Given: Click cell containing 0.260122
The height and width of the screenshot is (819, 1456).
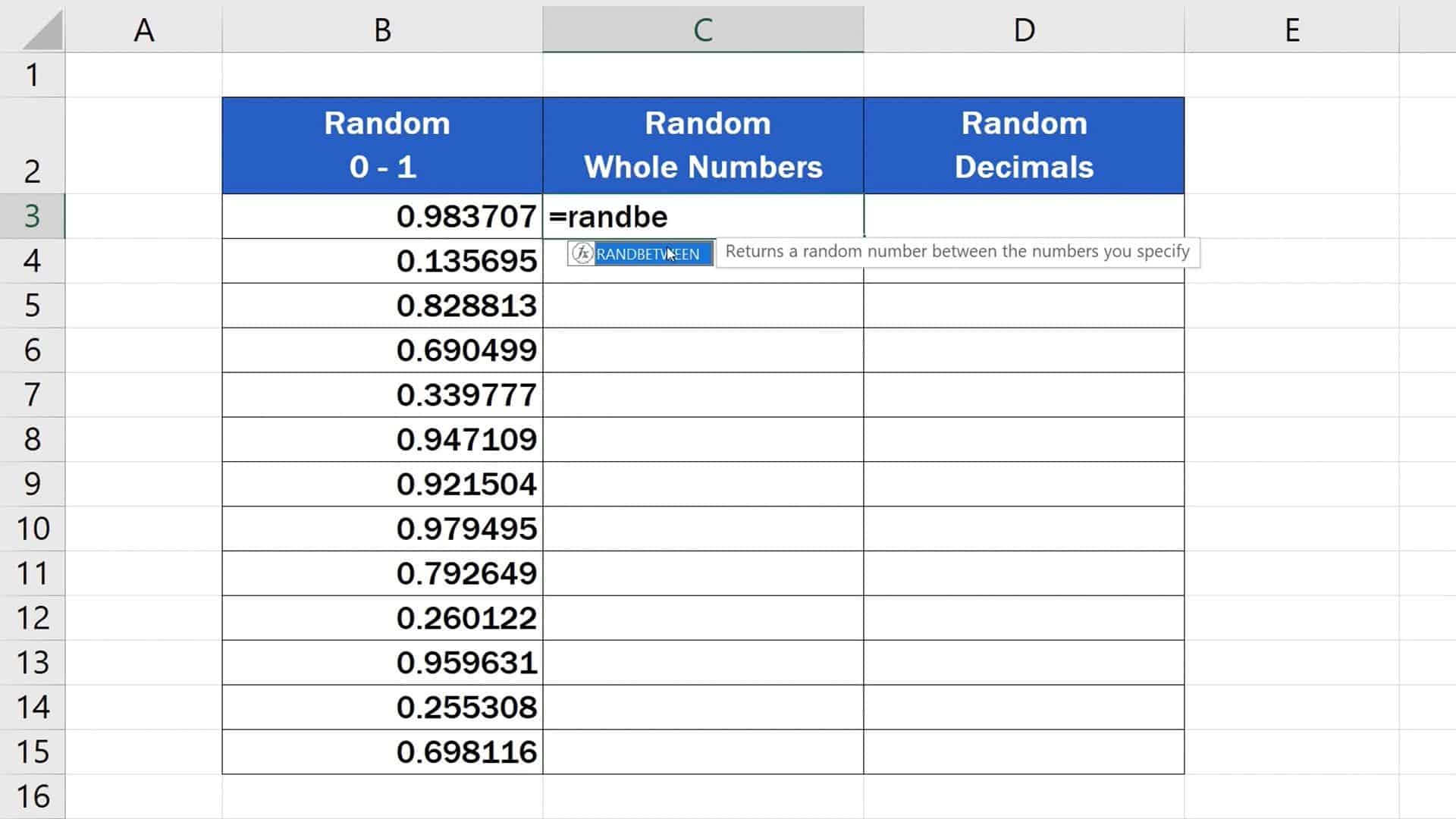Looking at the screenshot, I should (x=382, y=618).
